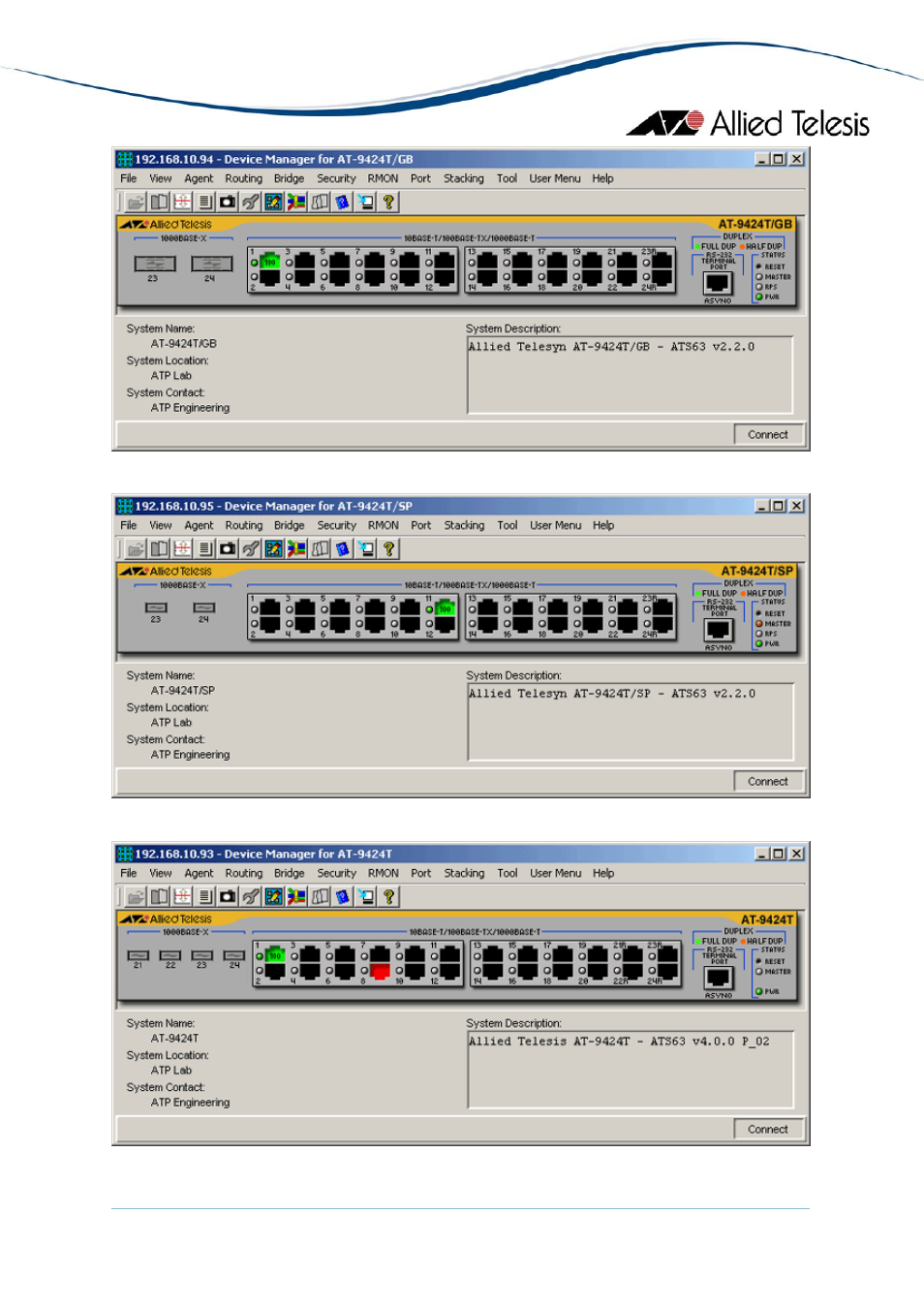924x1308 pixels.
Task: Click the open-folder toolbar icon in 192.168.10.93 window
Action: tap(136, 897)
